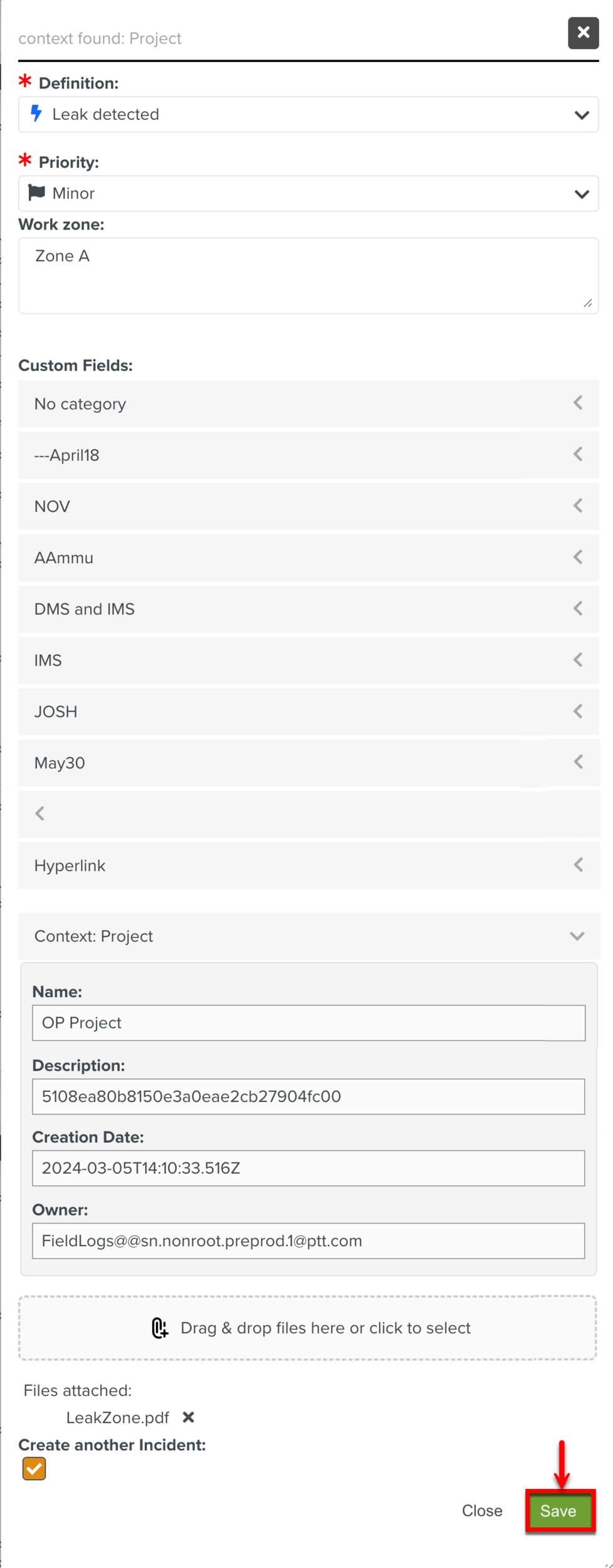Click the Save button
This screenshot has width=613, height=1568.
(560, 1512)
